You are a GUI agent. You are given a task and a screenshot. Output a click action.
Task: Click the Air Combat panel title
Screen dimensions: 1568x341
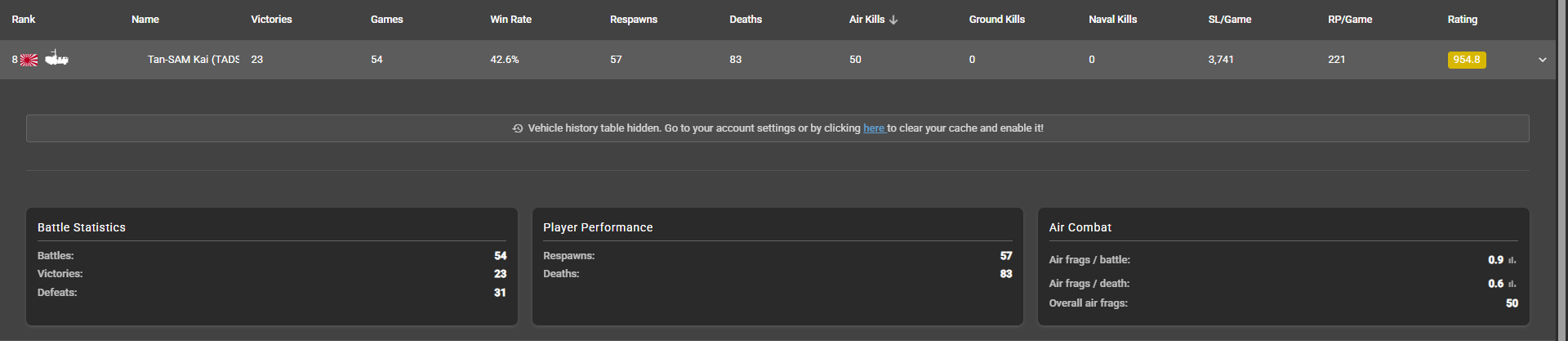coord(1080,227)
